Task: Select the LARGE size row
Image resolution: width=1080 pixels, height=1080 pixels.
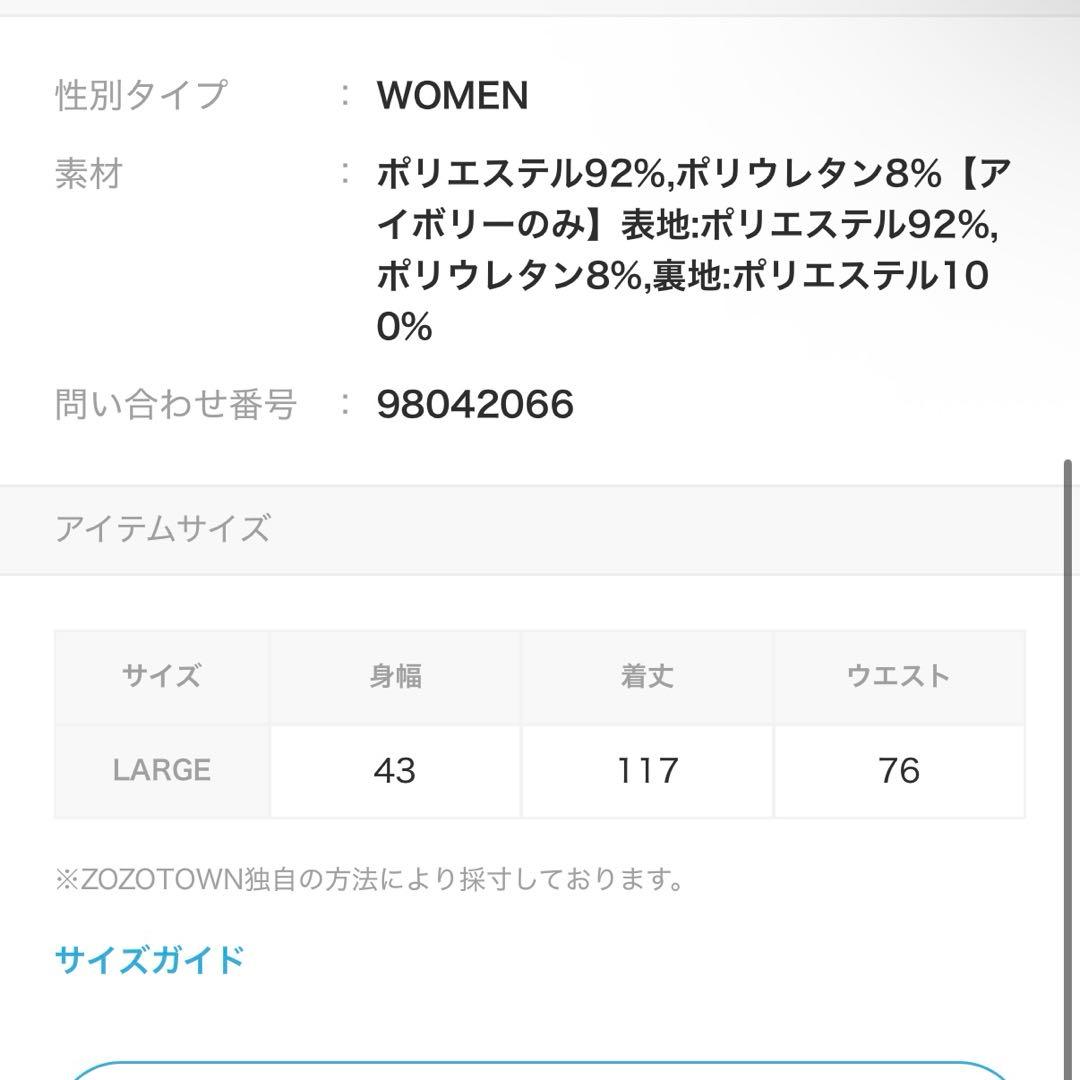Action: pos(160,770)
